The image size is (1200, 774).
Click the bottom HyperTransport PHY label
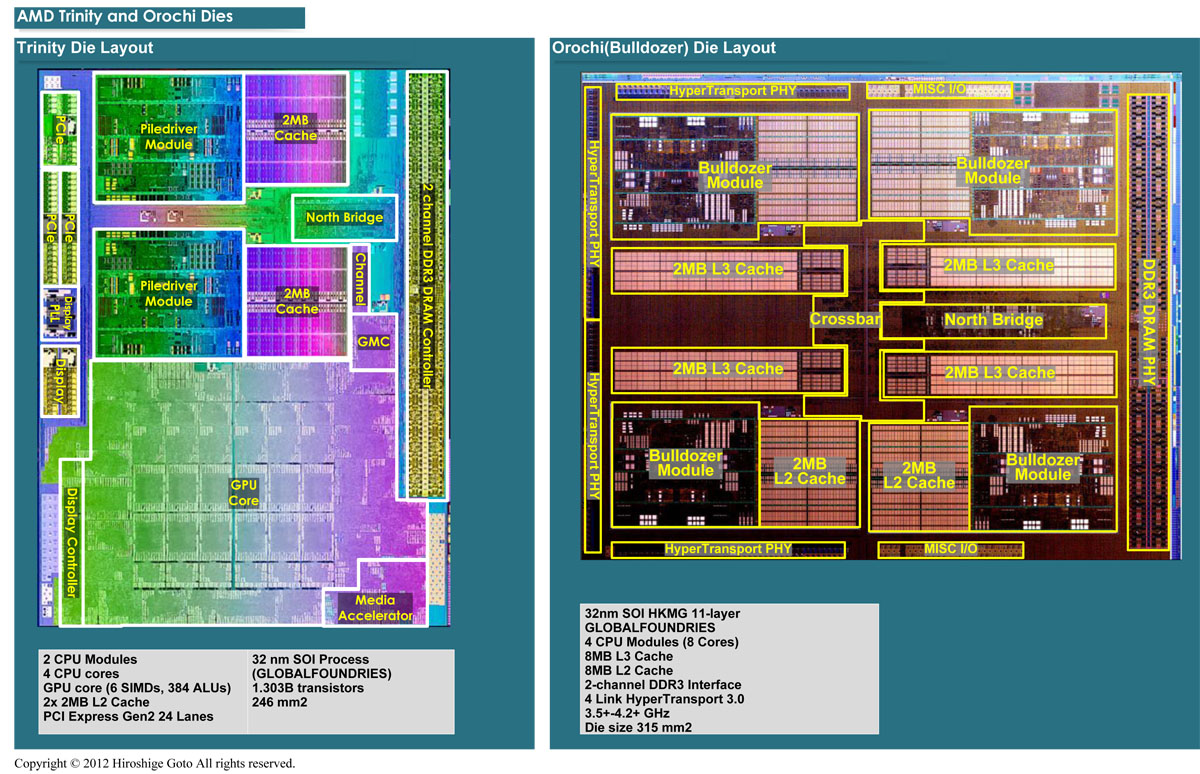point(726,549)
